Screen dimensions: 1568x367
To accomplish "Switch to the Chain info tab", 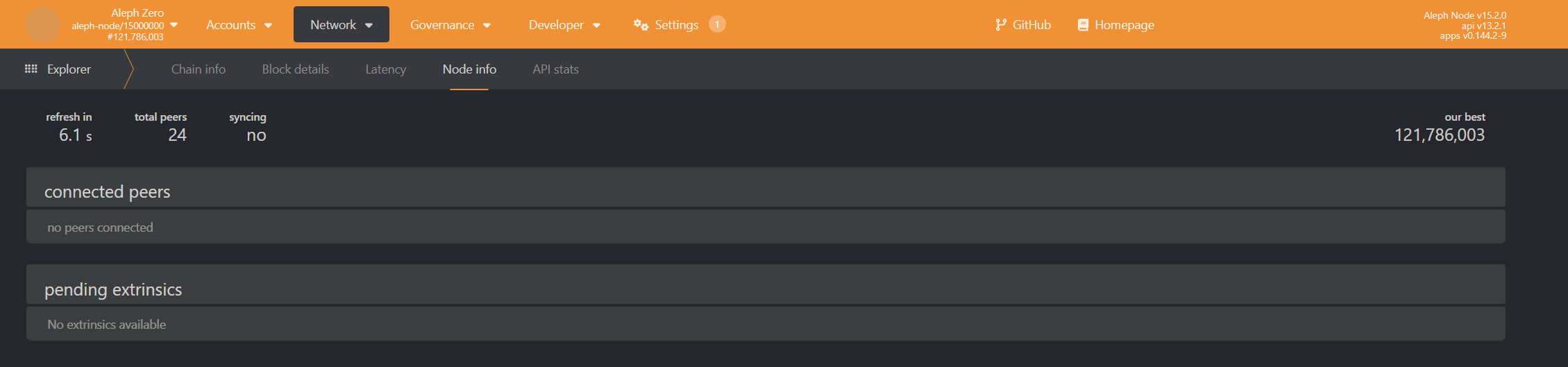I will click(x=199, y=69).
